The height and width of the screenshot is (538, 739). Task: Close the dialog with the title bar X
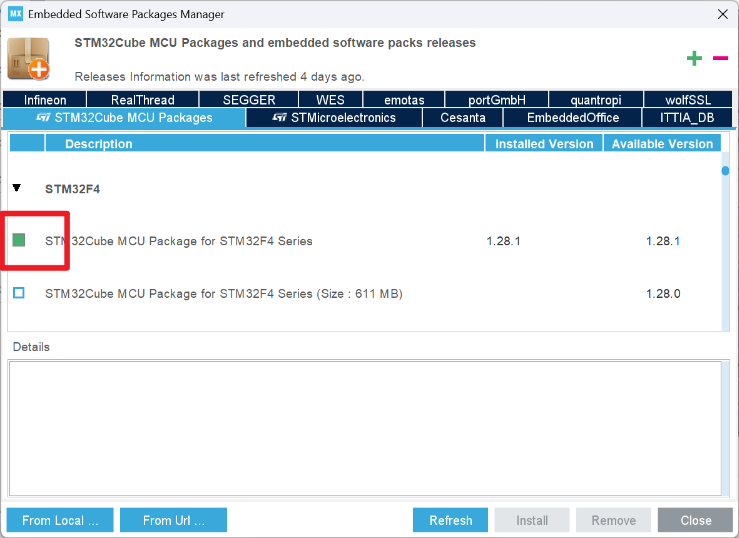[x=723, y=14]
